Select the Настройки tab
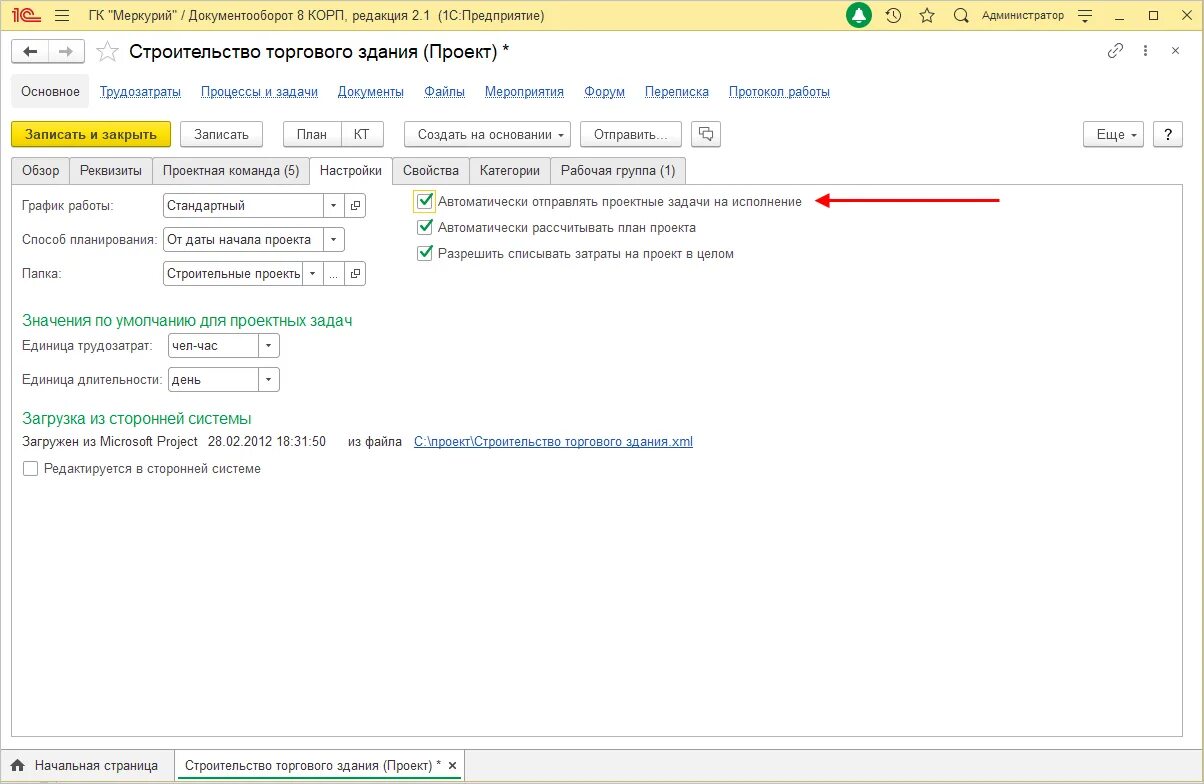1204x784 pixels. (351, 171)
